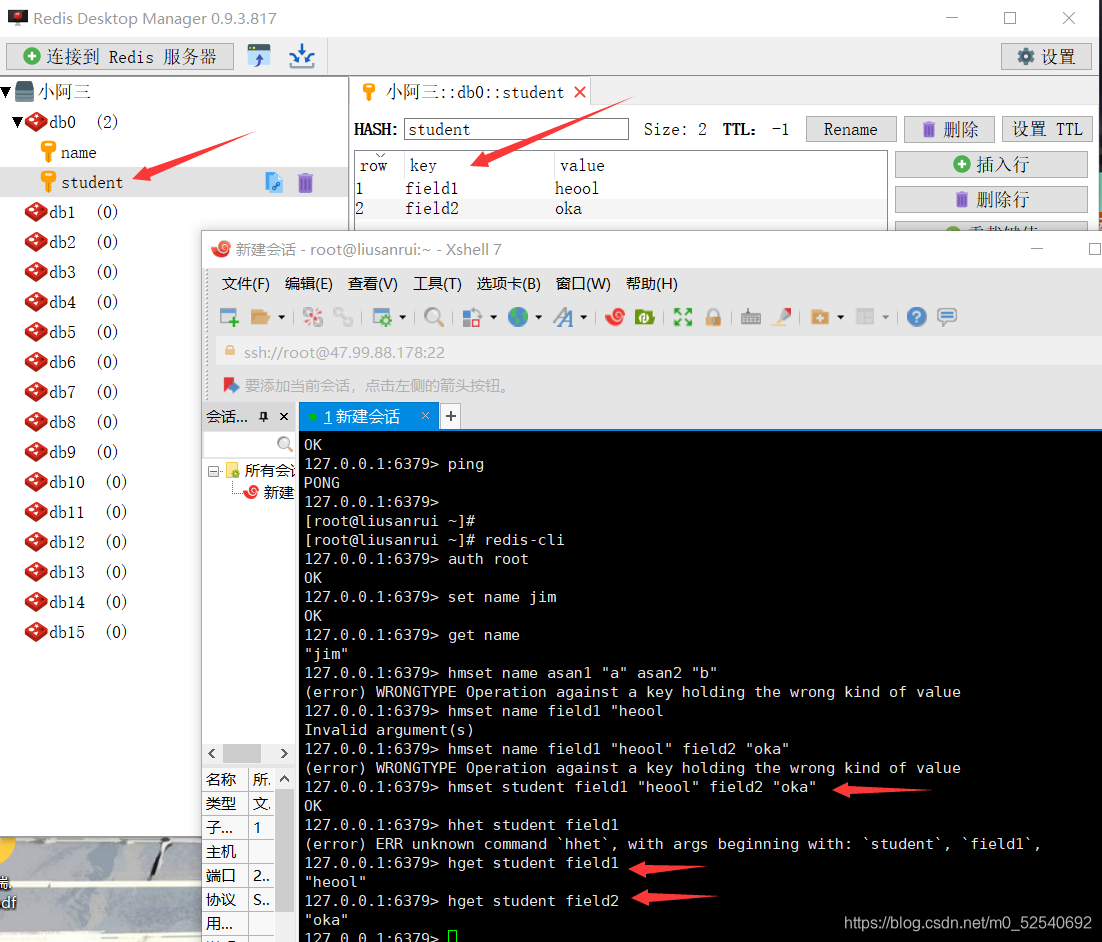This screenshot has height=942, width=1102.
Task: Launch Xshell red swirl icon in toolbar
Action: tap(615, 317)
